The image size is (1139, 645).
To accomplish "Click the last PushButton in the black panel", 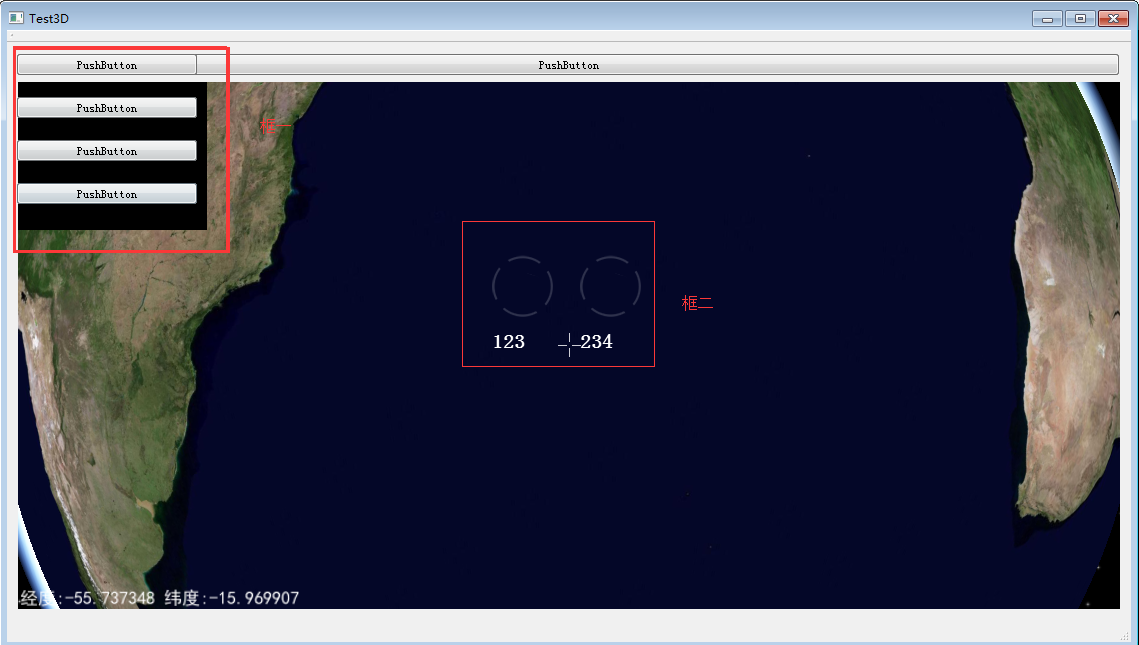I will [x=107, y=193].
